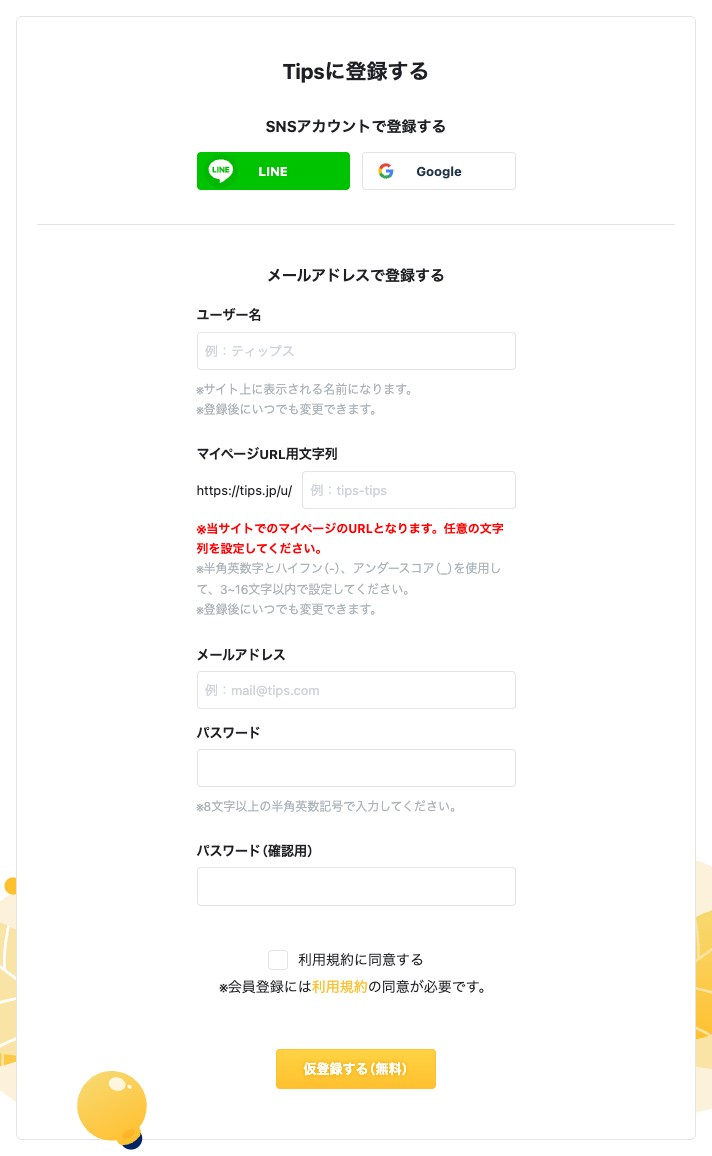Submit with 仮登録する(無料) button

coord(356,1069)
